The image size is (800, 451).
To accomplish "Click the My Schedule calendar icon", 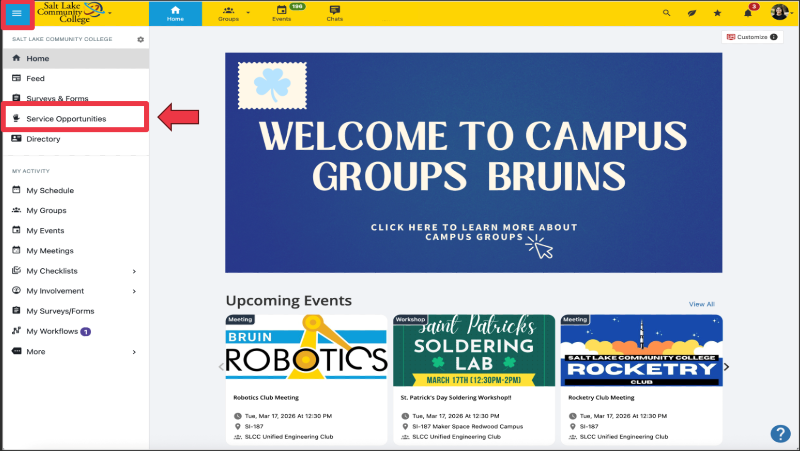I will coord(16,190).
